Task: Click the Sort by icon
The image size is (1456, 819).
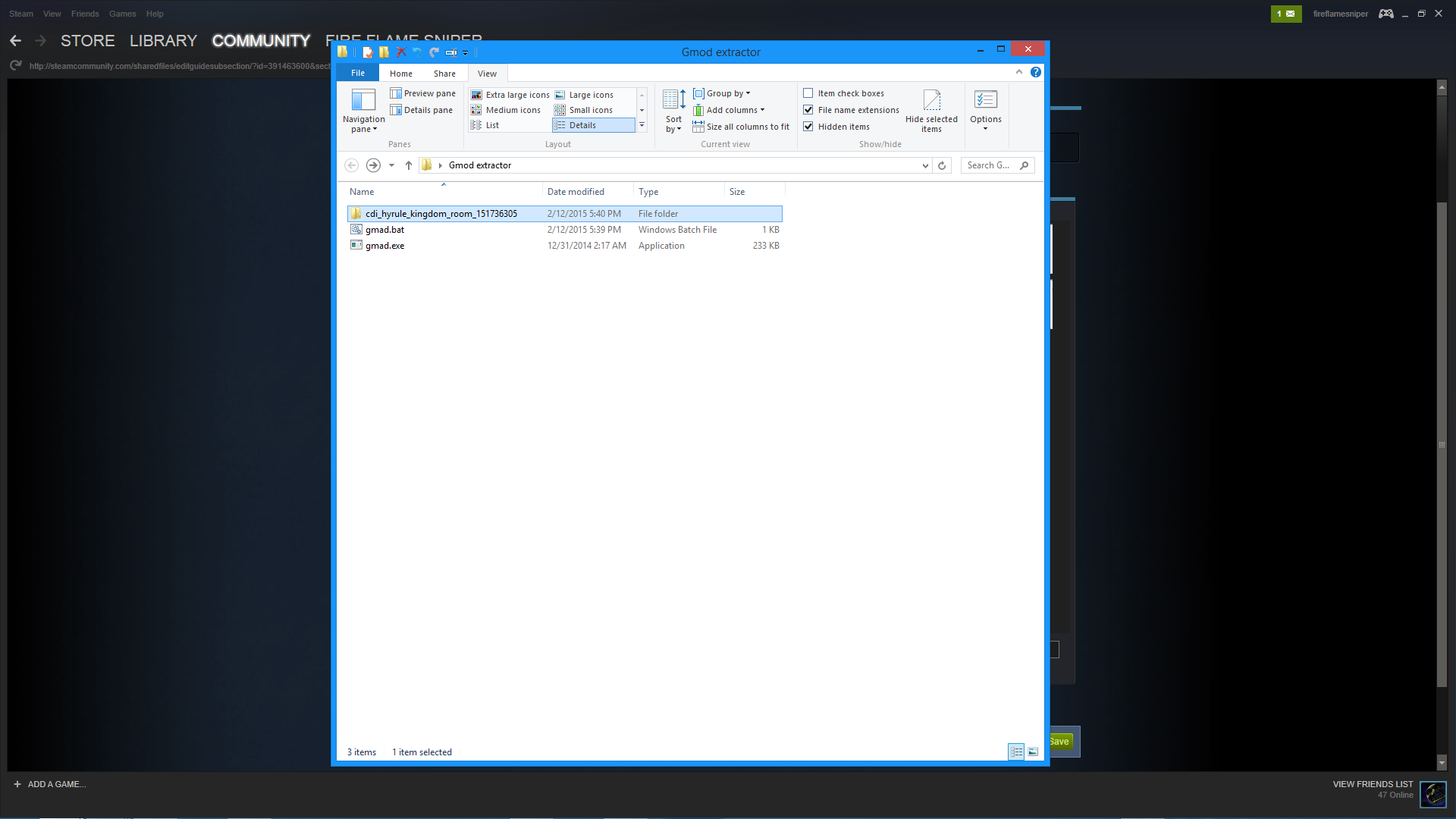Action: coord(673,101)
